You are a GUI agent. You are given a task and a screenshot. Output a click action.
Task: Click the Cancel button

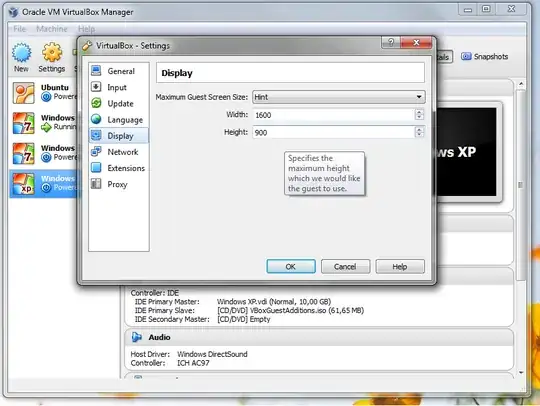tap(345, 267)
